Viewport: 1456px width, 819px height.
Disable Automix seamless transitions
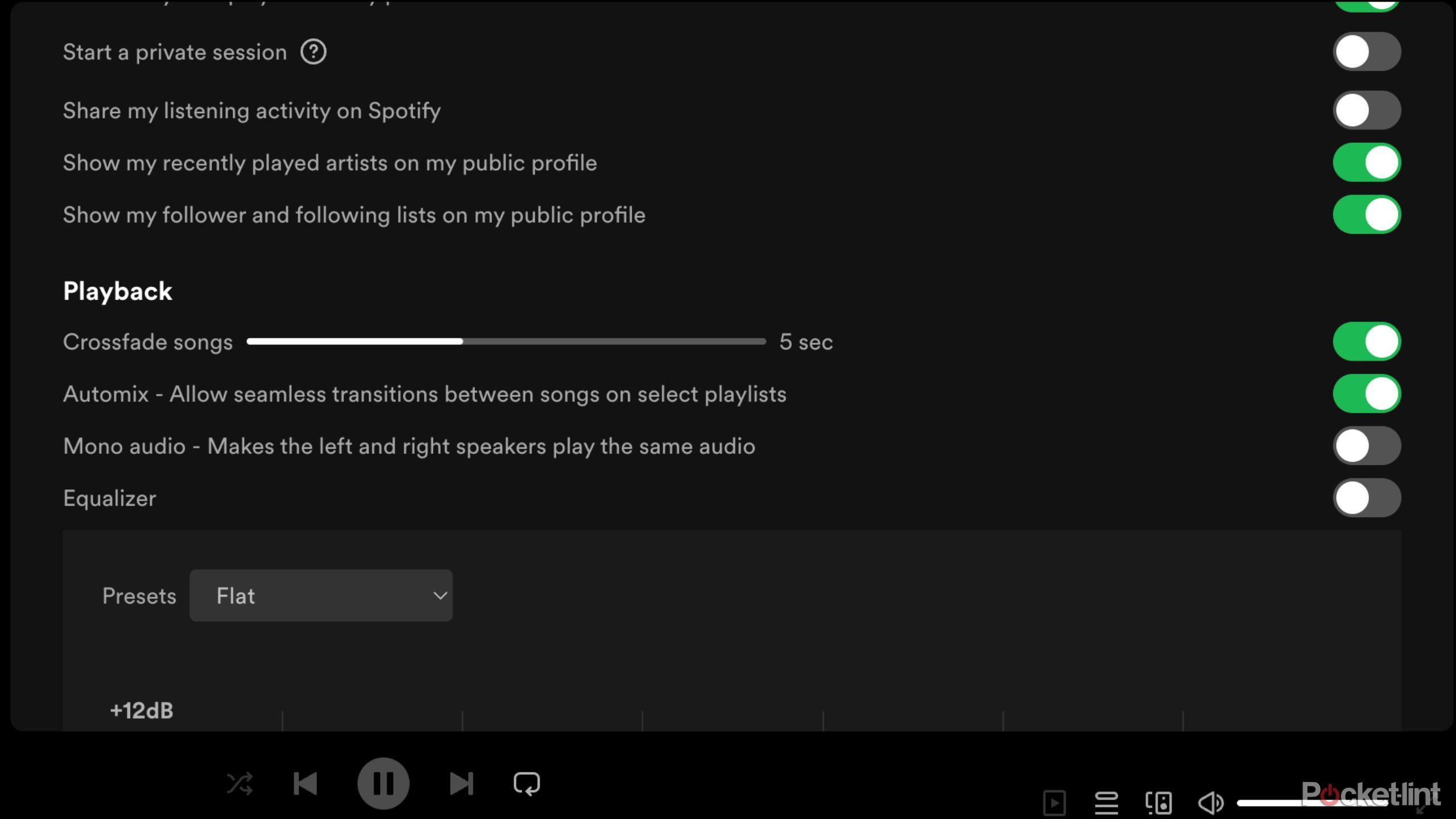tap(1367, 394)
